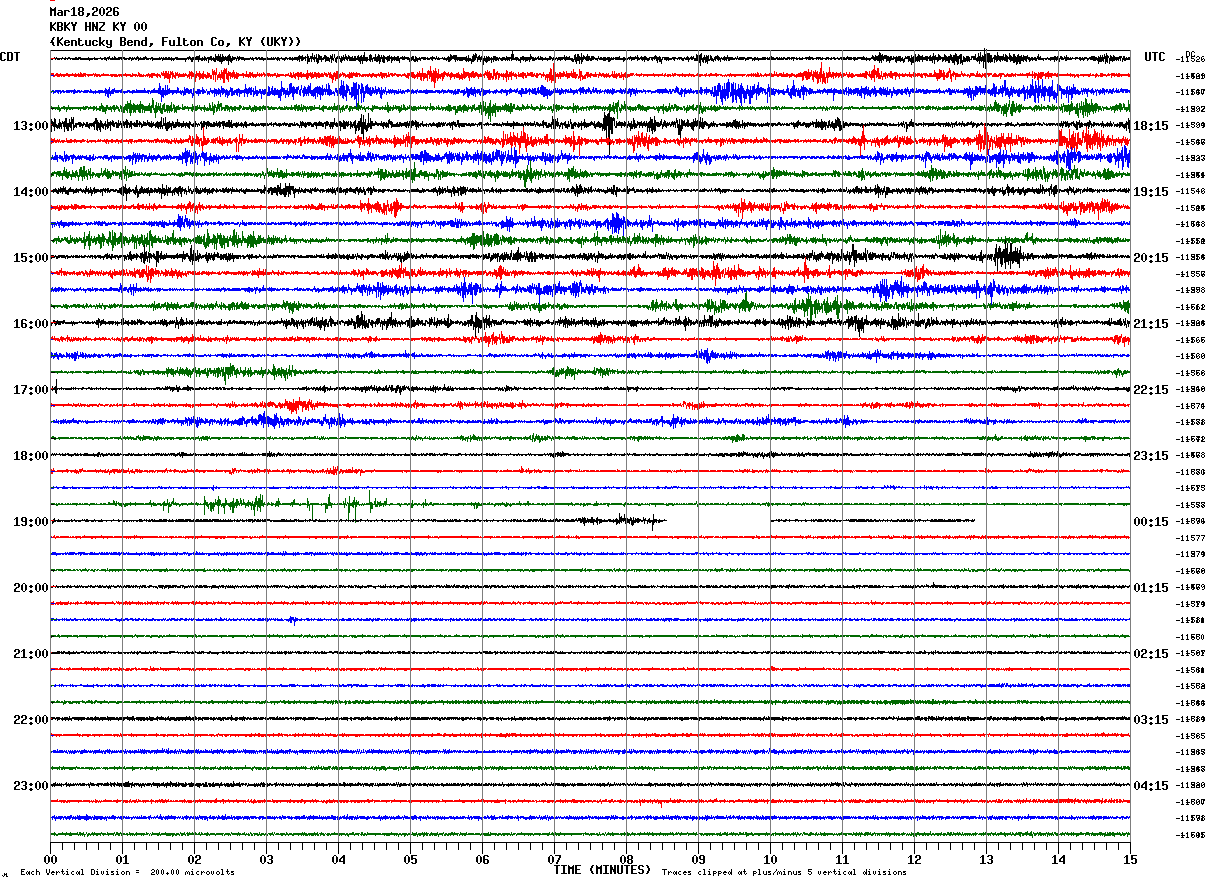Click the 03:15 UTC time label

pos(1150,719)
